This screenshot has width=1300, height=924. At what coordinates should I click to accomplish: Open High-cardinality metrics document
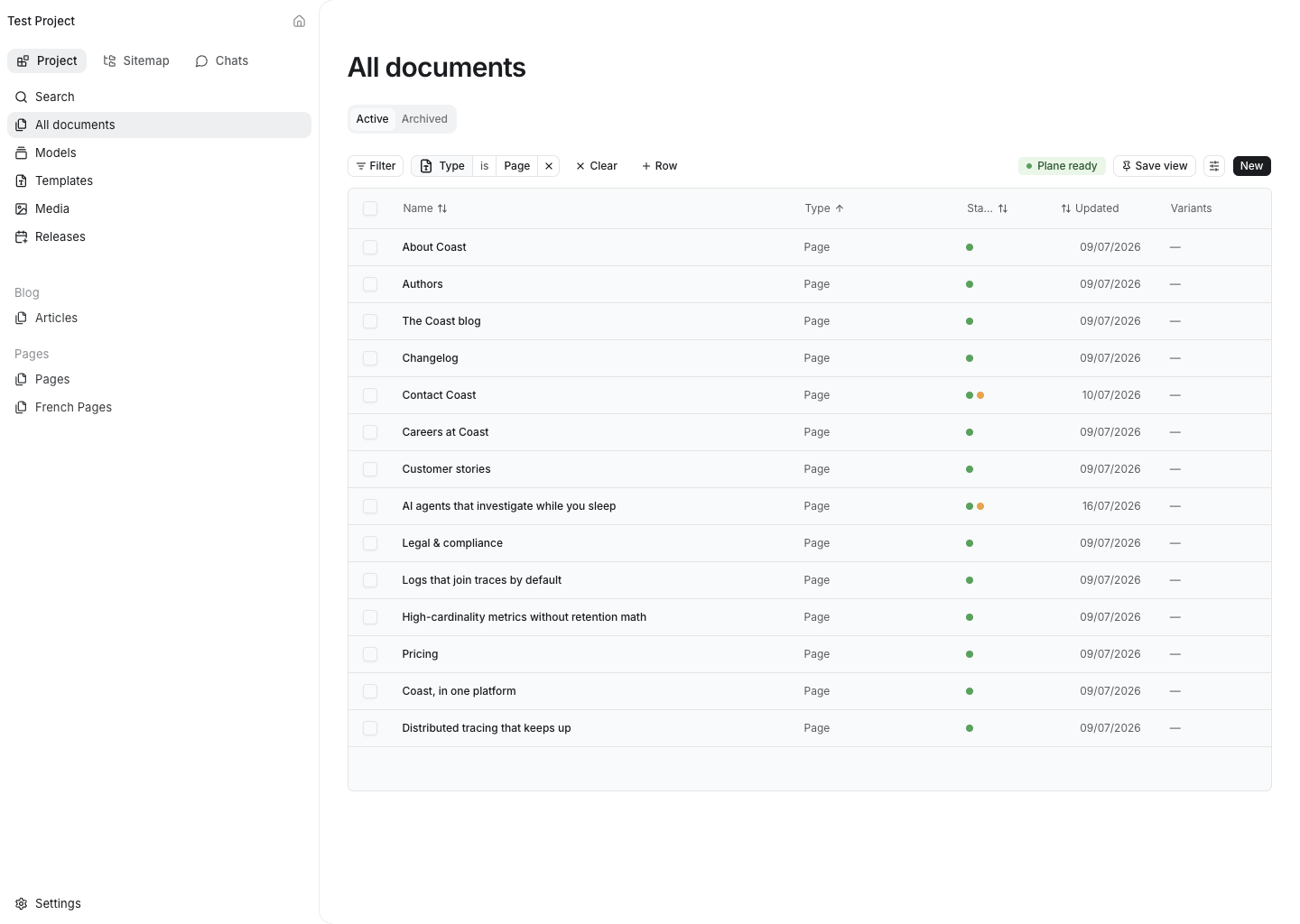pyautogui.click(x=524, y=617)
